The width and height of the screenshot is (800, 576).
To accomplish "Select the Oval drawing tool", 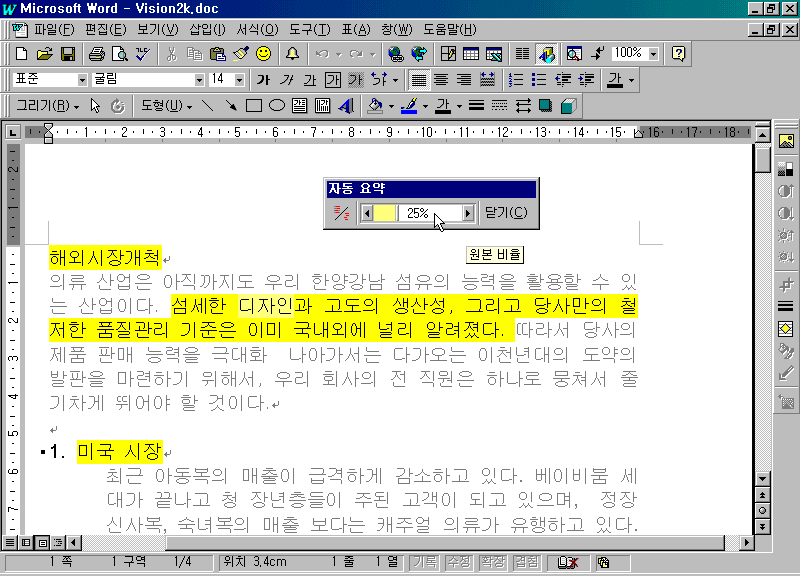I will [x=277, y=105].
